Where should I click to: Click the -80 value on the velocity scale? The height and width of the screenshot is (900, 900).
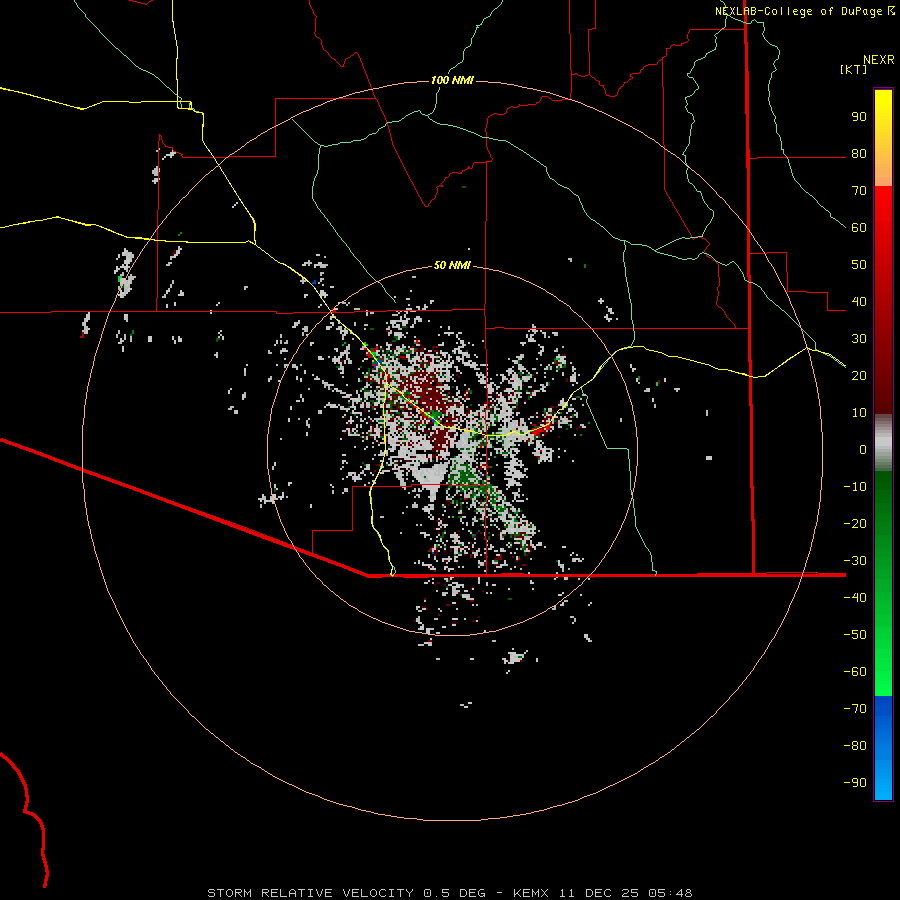(855, 746)
